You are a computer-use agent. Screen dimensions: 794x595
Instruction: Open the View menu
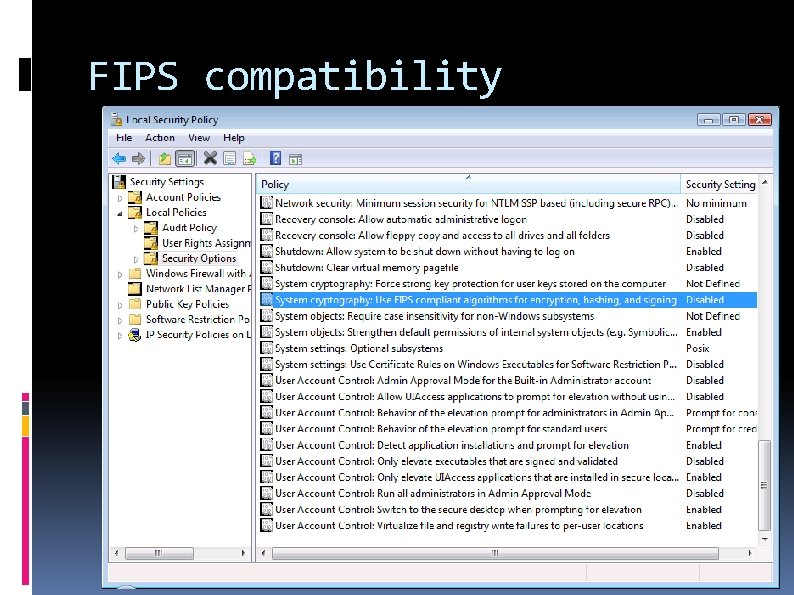[x=199, y=138]
